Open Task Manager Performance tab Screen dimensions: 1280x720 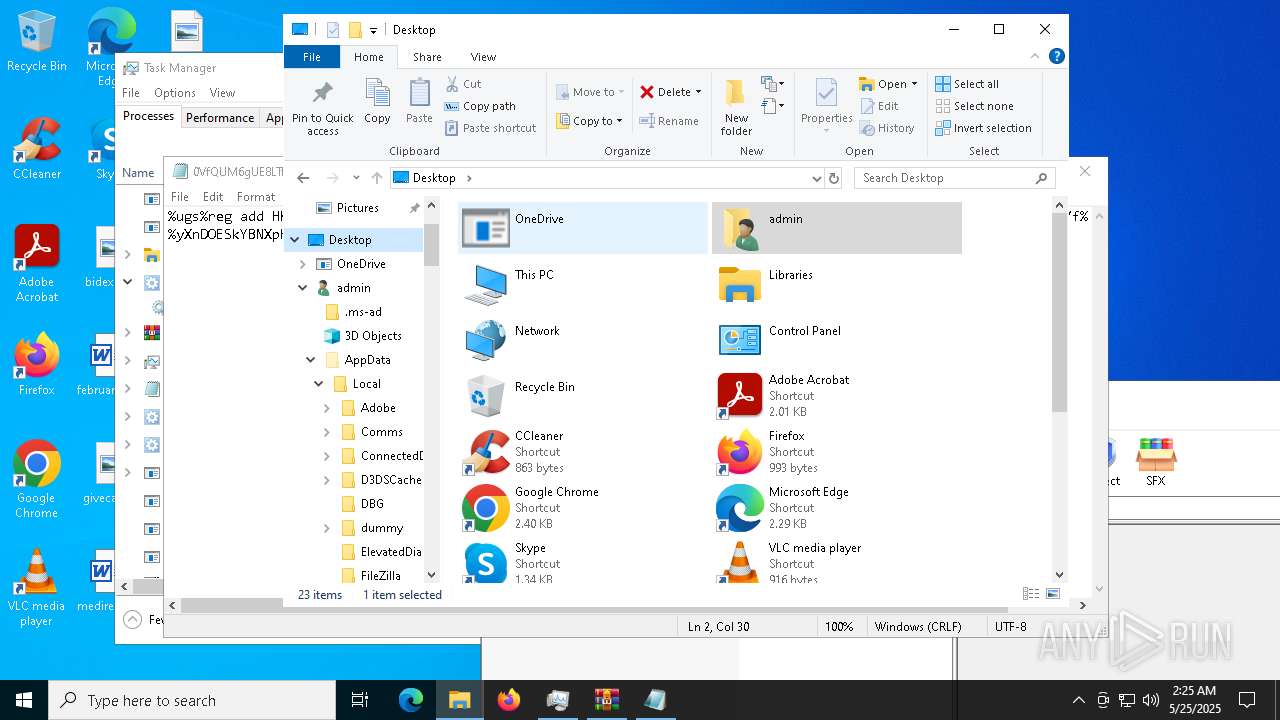pos(220,117)
